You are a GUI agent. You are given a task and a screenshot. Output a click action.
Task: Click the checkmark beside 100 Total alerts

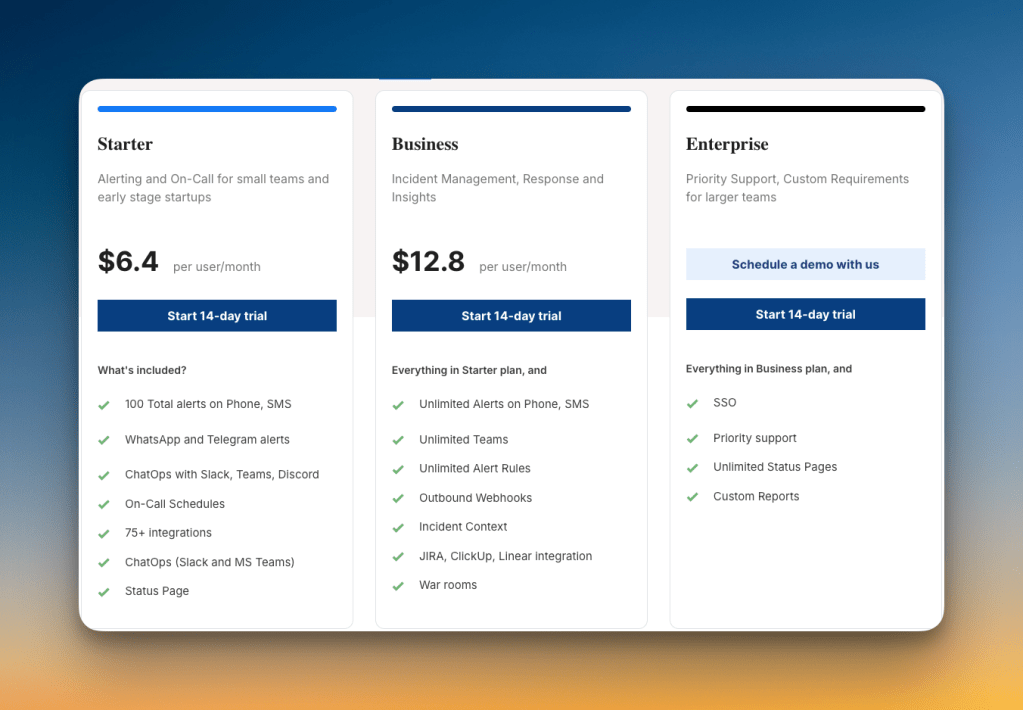tap(104, 404)
